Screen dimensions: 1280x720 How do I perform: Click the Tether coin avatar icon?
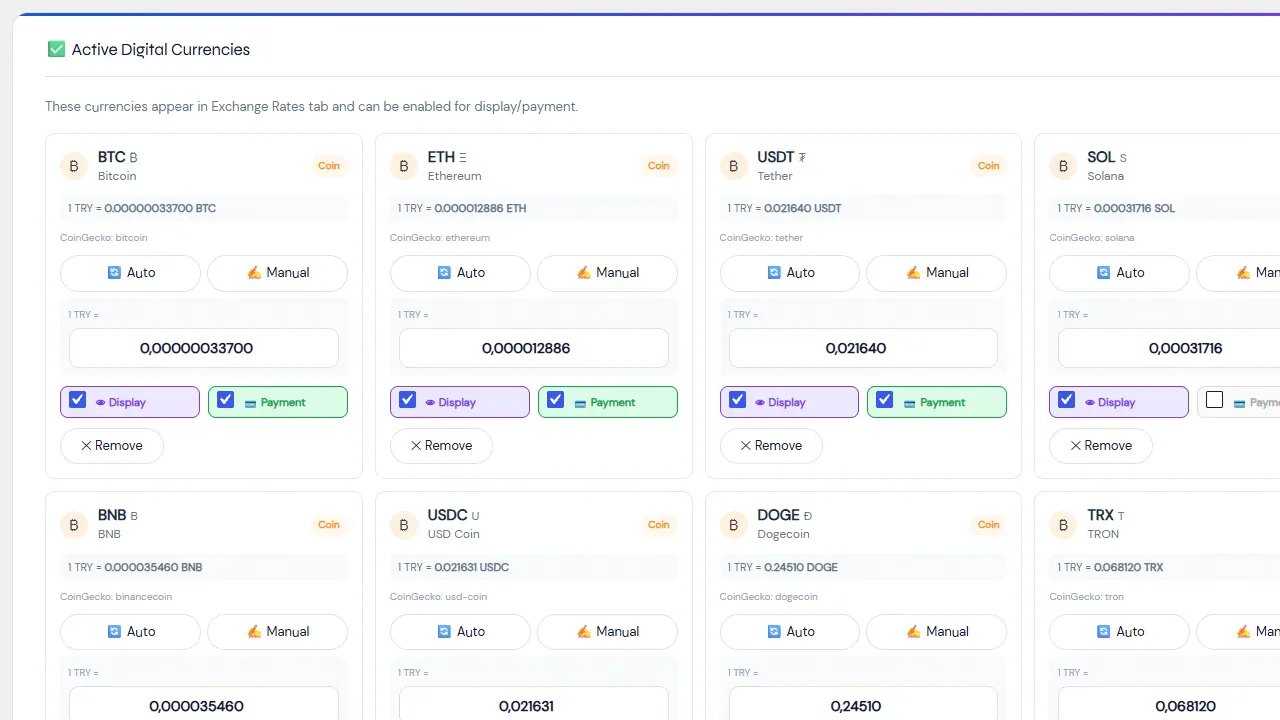pyautogui.click(x=734, y=166)
